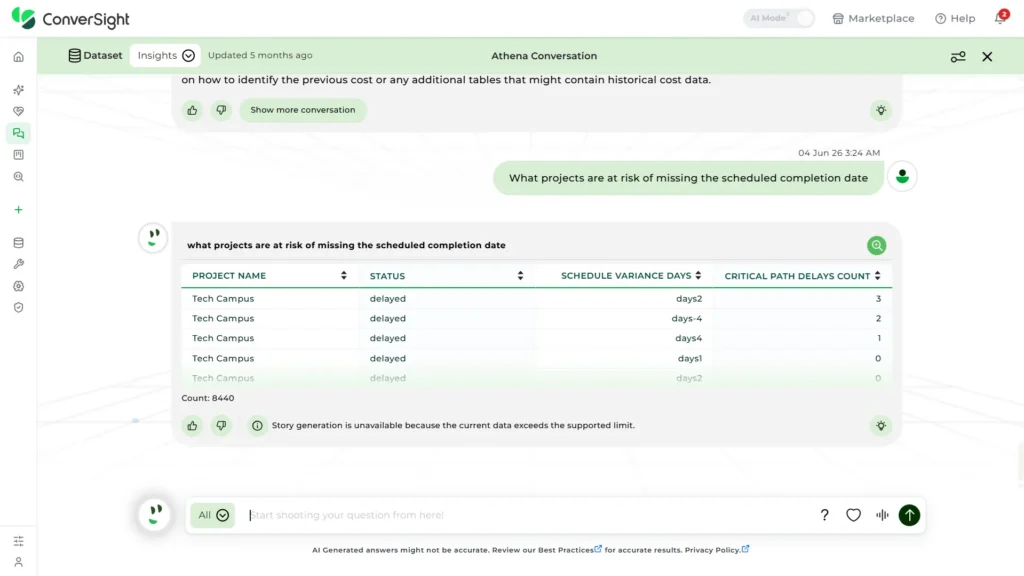Viewport: 1024px width, 576px height.
Task: Click lightbulb icon beside story generation message
Action: (x=881, y=426)
